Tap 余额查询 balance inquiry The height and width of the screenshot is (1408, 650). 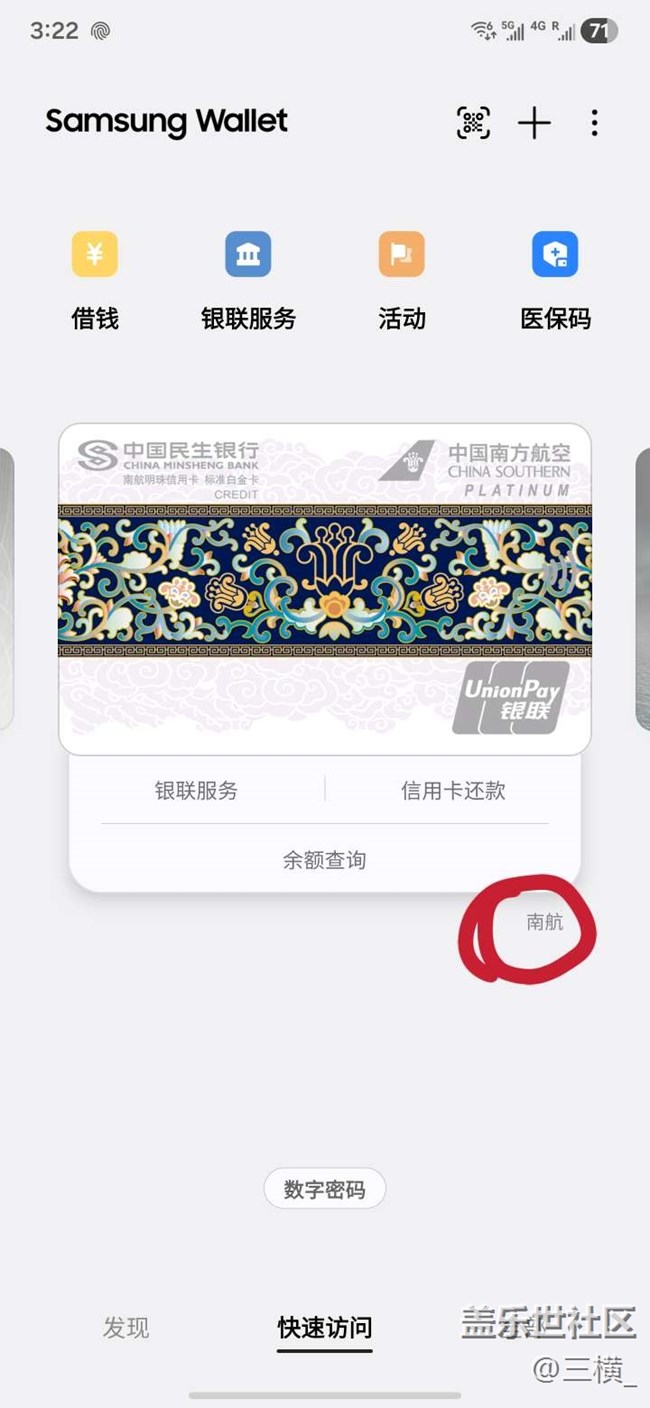(324, 860)
